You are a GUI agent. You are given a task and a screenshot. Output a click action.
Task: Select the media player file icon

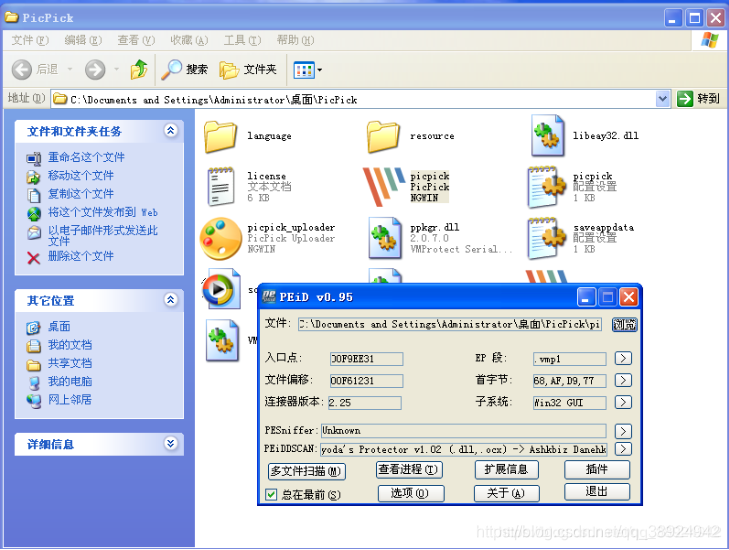point(221,289)
